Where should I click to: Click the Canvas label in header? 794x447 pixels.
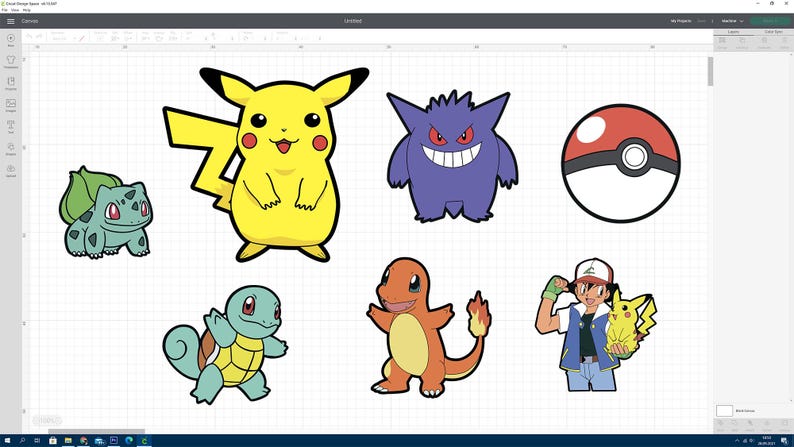point(30,21)
